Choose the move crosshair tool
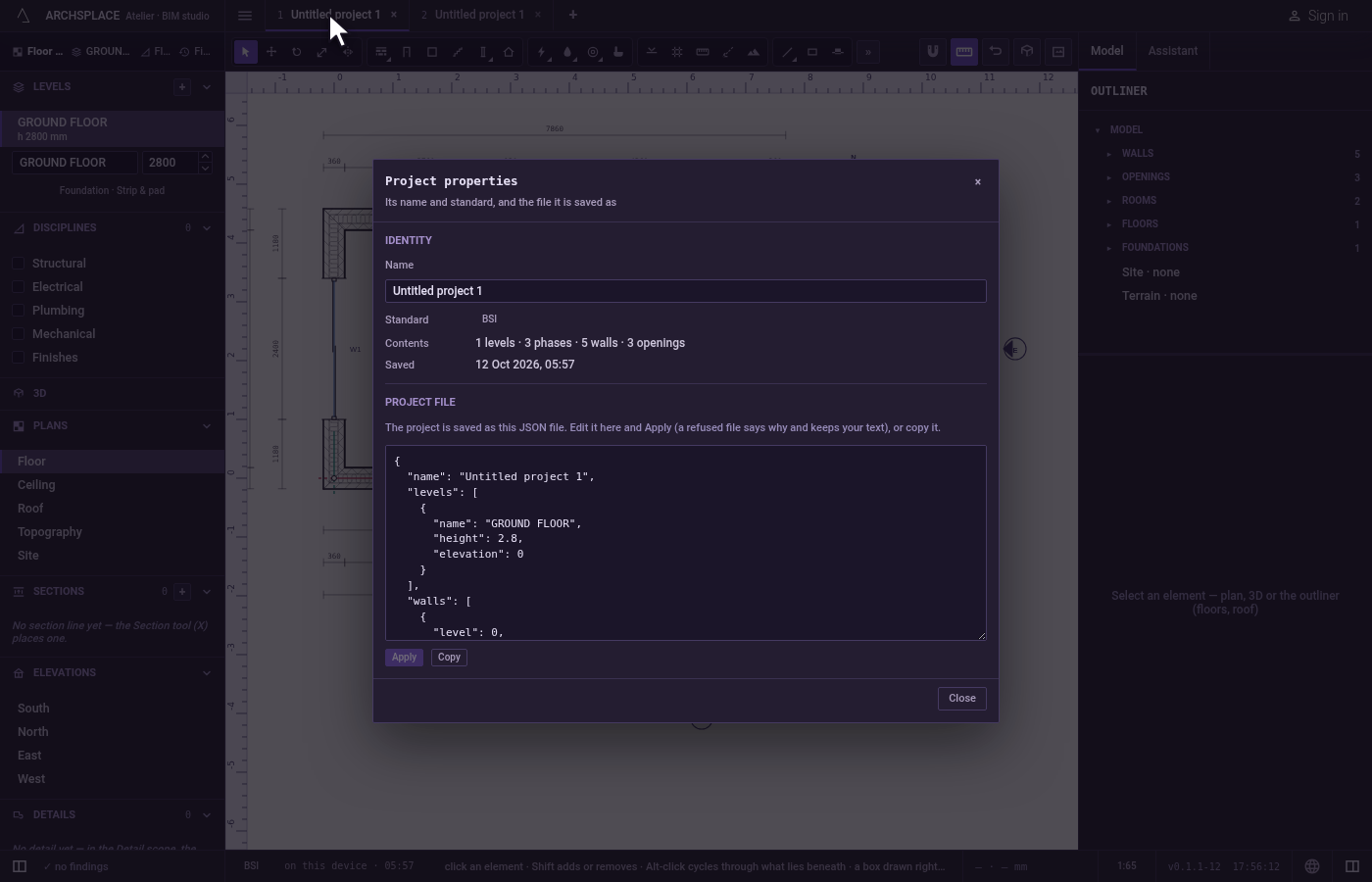This screenshot has width=1372, height=882. click(x=271, y=52)
